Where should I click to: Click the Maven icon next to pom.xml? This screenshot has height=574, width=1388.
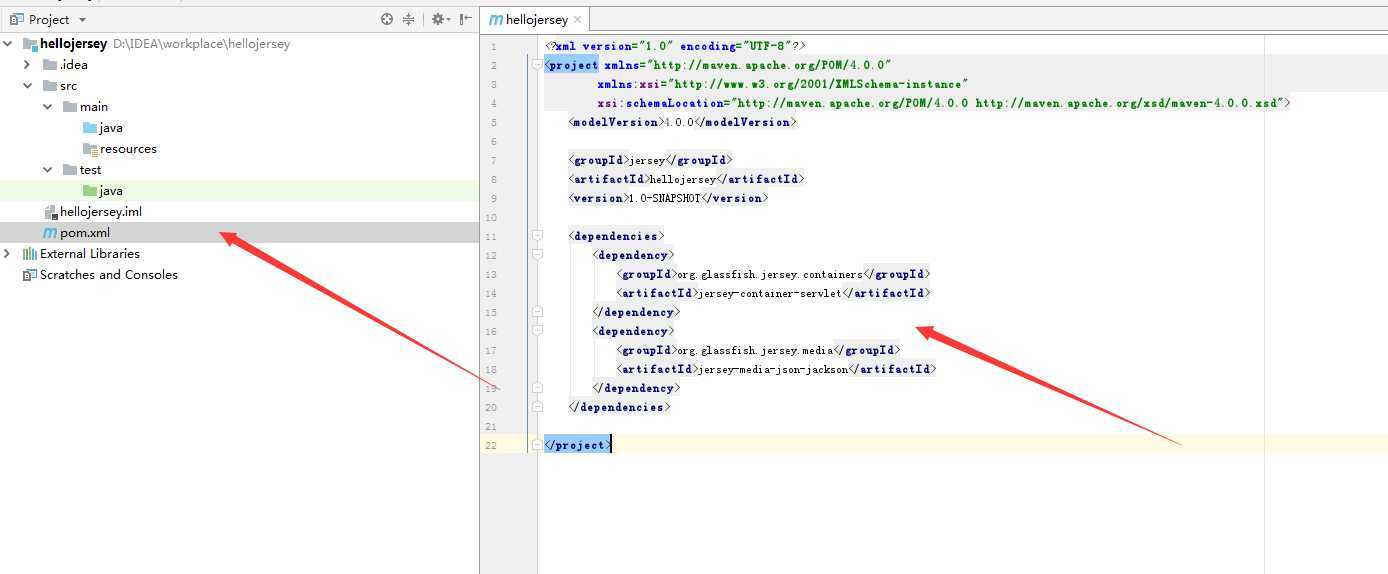tap(49, 233)
